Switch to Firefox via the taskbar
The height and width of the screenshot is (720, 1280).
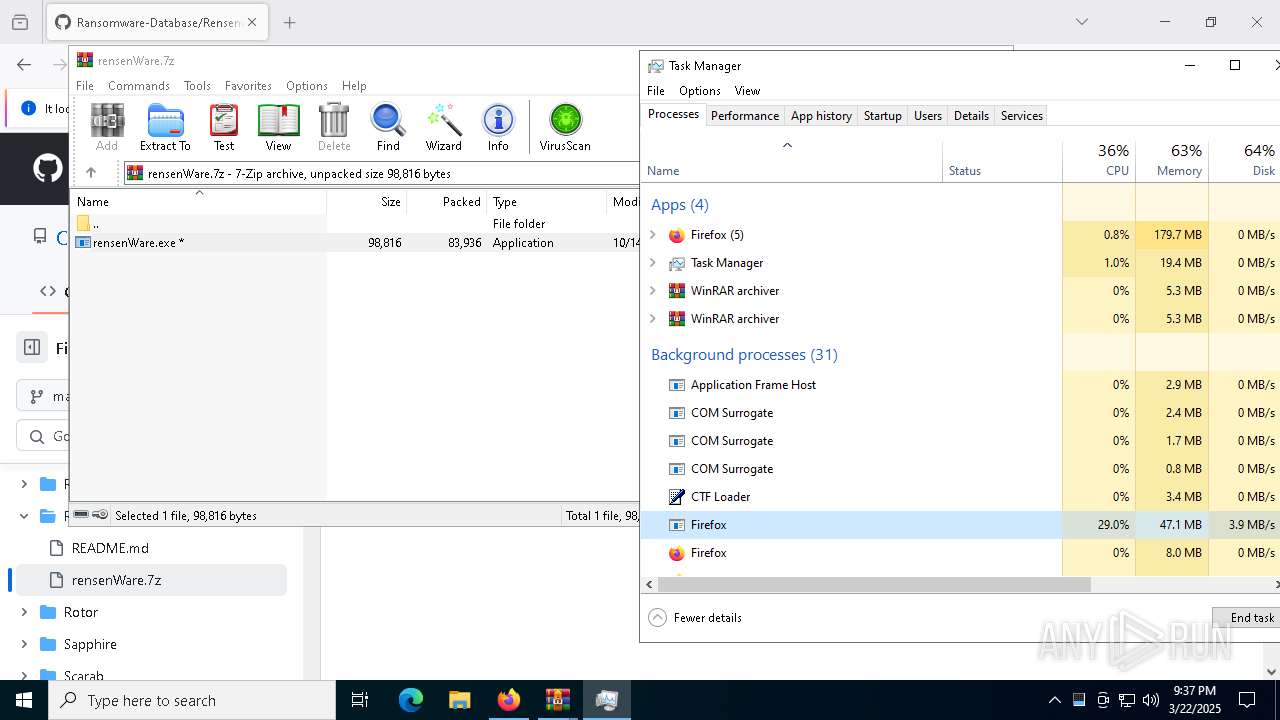pyautogui.click(x=509, y=700)
